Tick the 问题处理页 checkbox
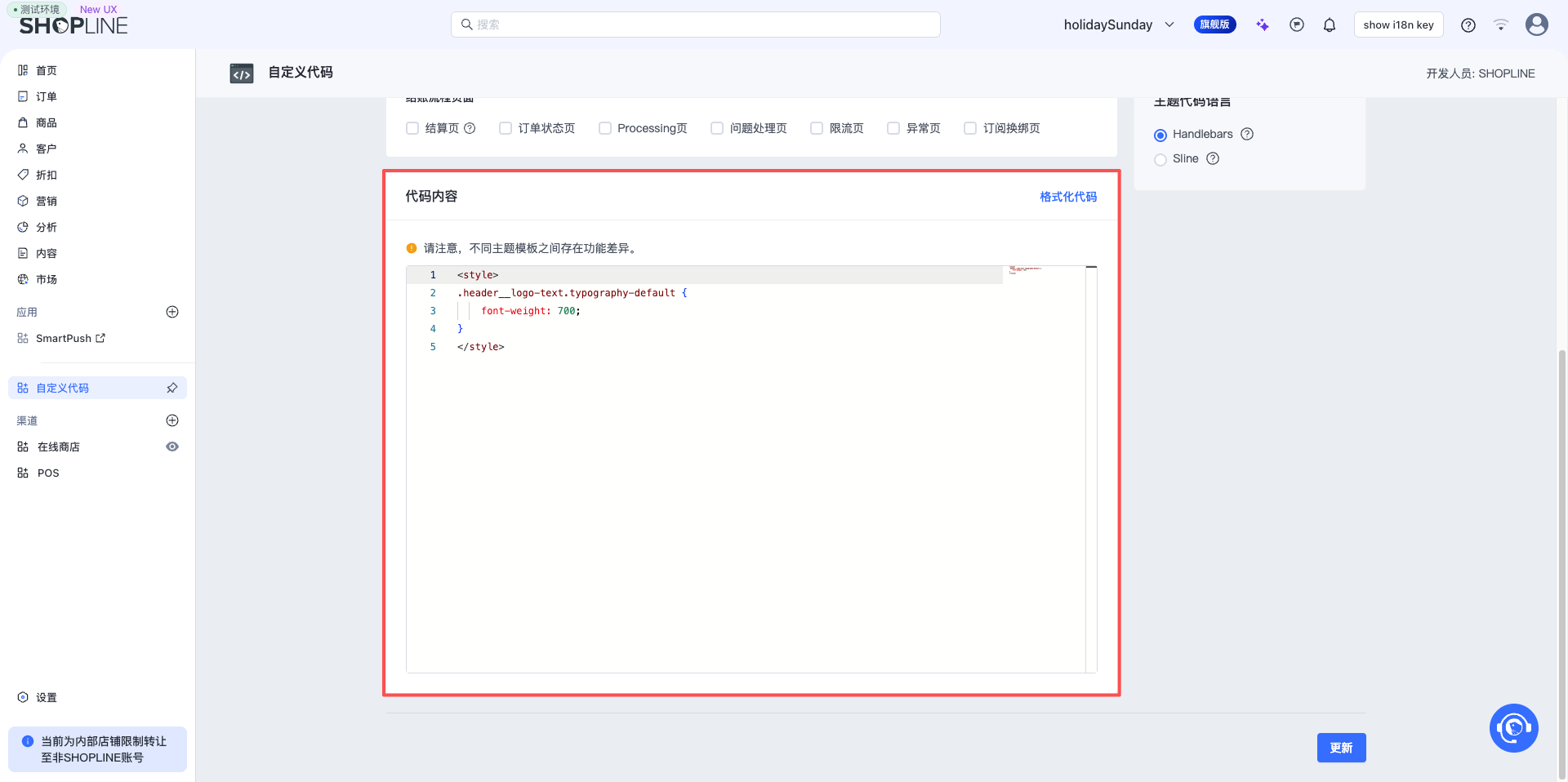The width and height of the screenshot is (1568, 782). pyautogui.click(x=717, y=128)
